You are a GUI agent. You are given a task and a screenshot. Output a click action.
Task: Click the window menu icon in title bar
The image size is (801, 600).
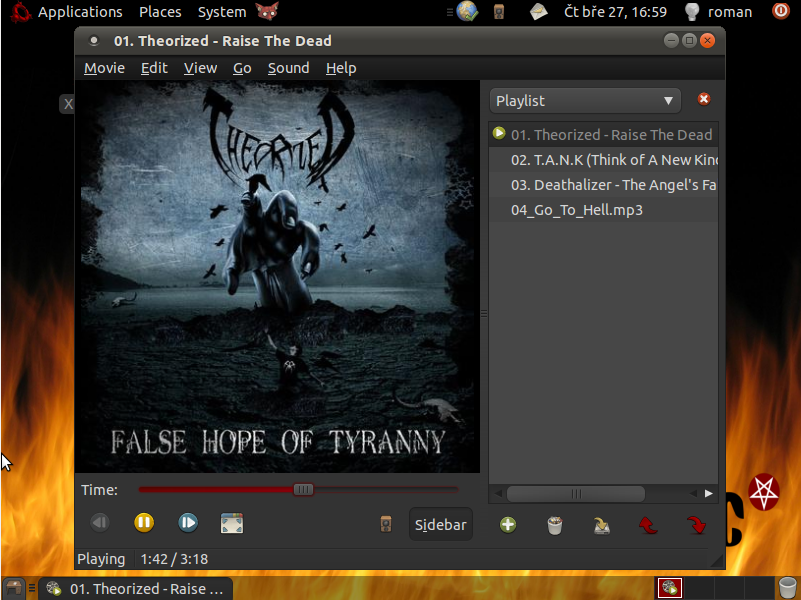pyautogui.click(x=94, y=41)
